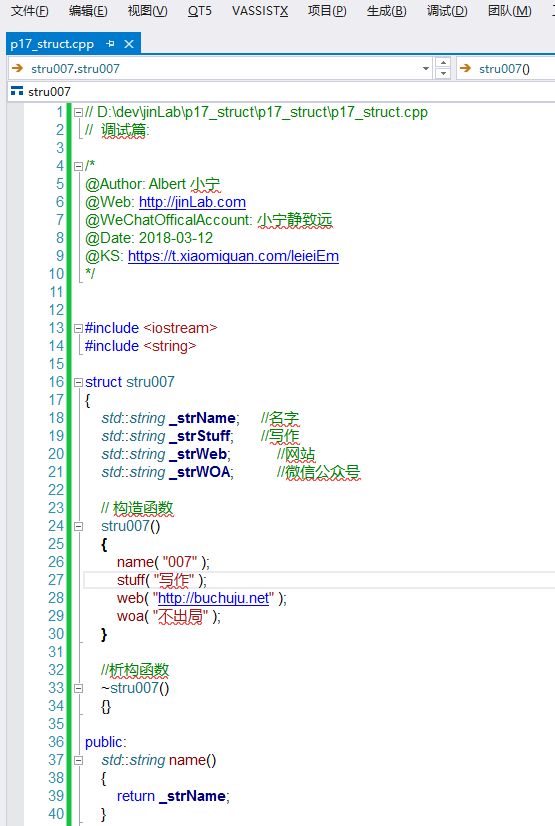Image resolution: width=555 pixels, height=826 pixels.
Task: Open the http://jinLab.com link
Action: point(192,202)
